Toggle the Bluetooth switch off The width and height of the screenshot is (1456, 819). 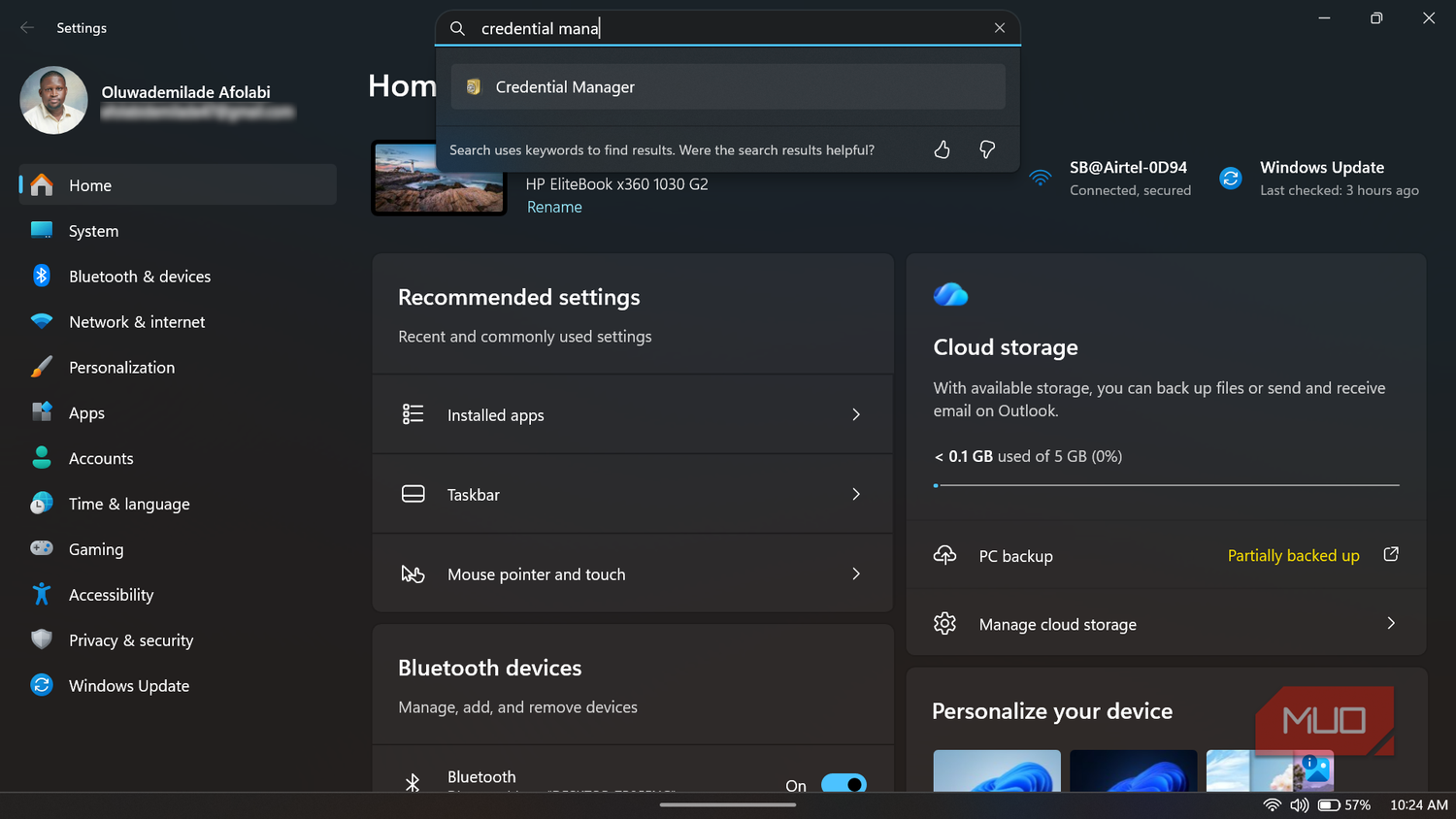(x=844, y=784)
